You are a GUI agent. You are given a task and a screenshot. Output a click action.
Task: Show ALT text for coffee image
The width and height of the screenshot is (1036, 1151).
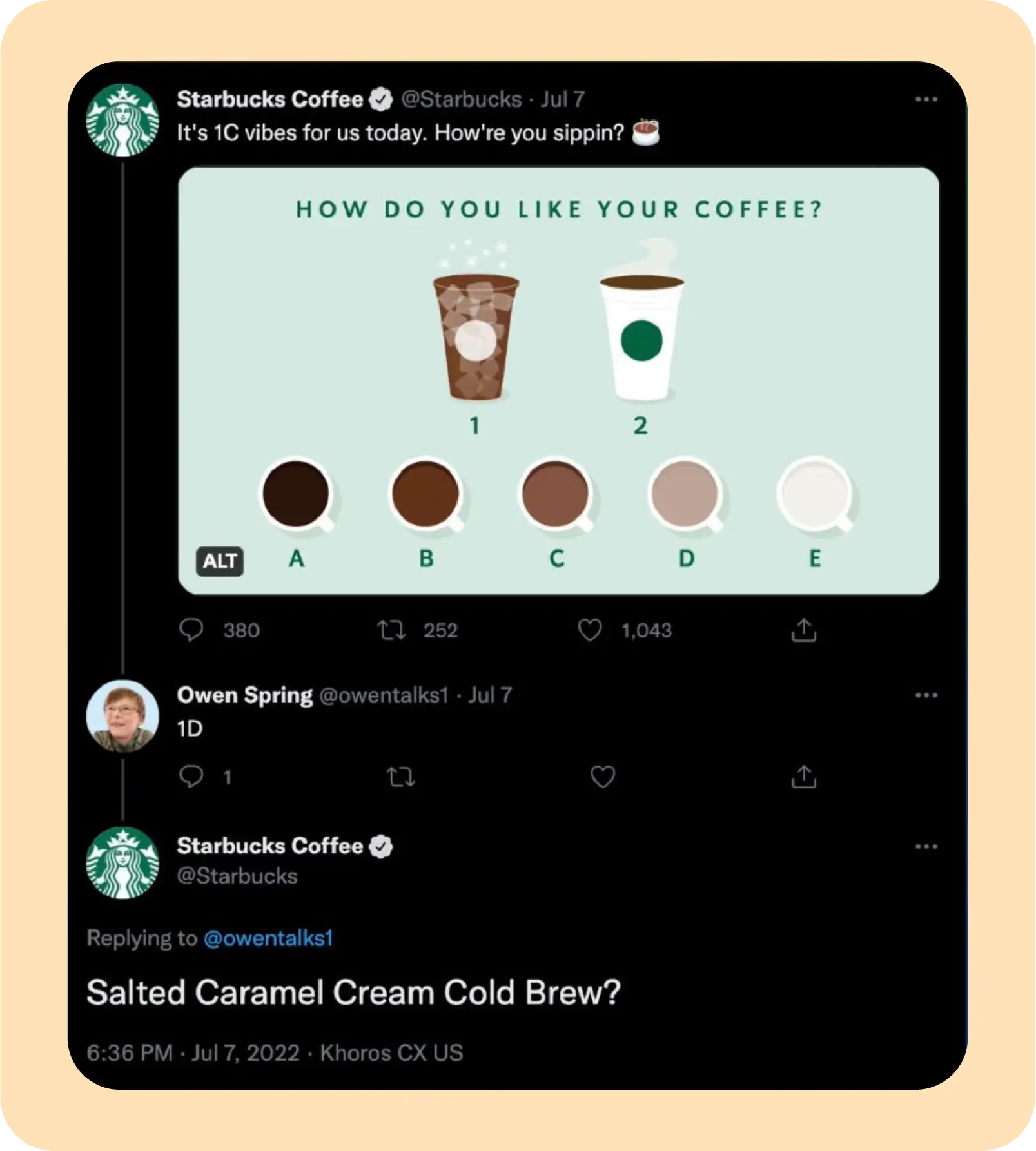(220, 561)
